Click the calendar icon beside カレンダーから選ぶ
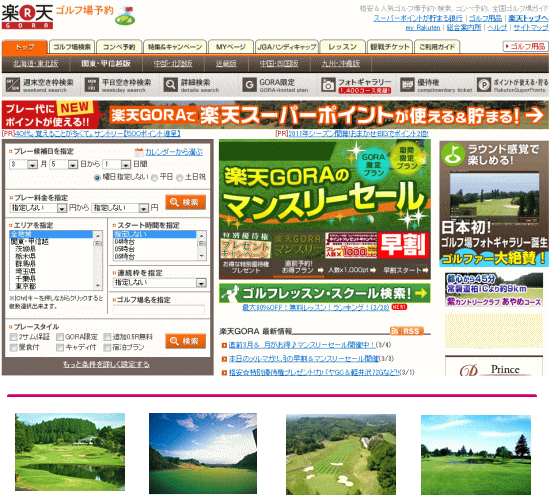Screen dimensions: 550x495 139,152
